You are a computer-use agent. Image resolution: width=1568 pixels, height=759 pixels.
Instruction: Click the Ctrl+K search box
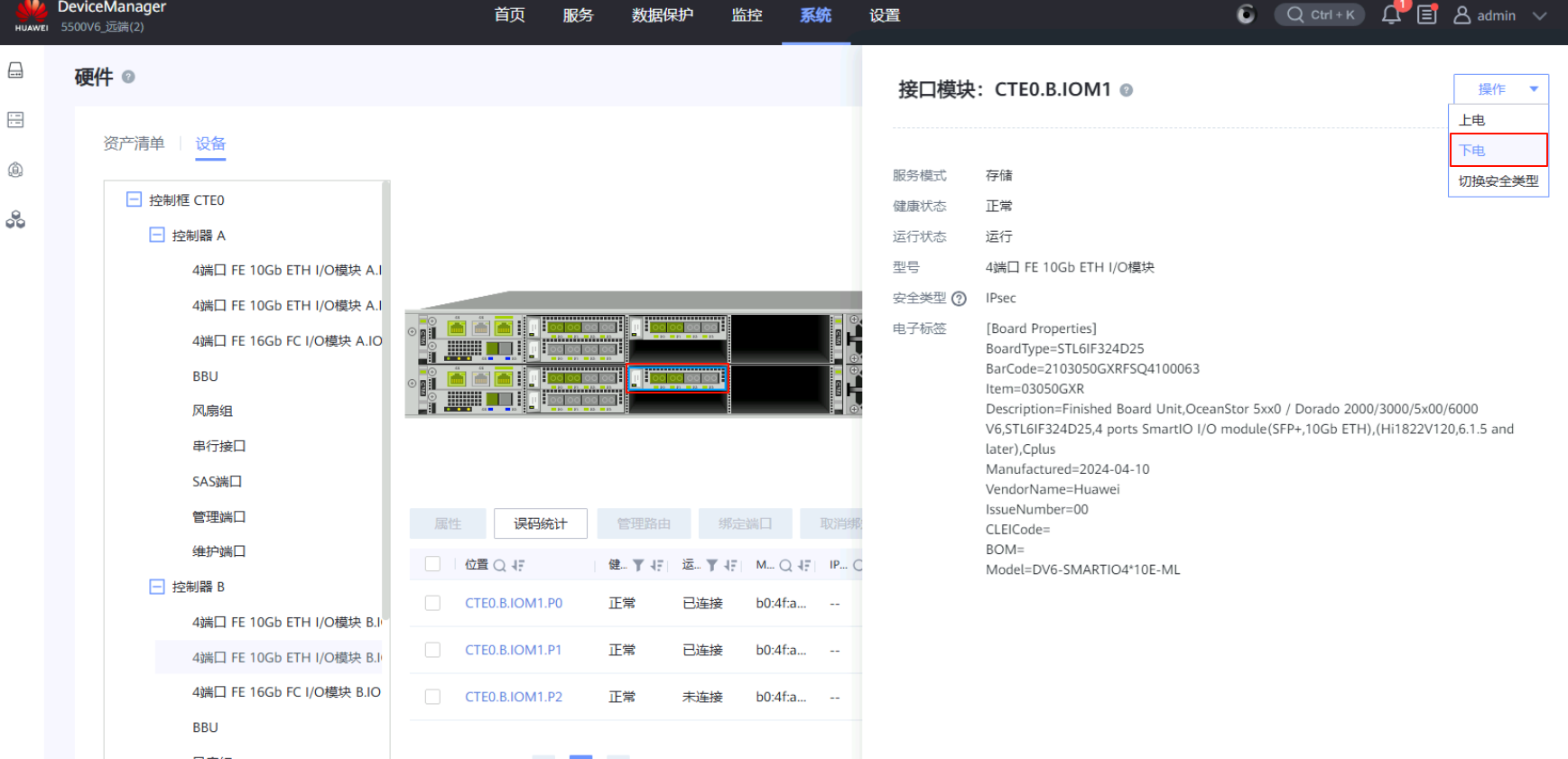pyautogui.click(x=1320, y=15)
